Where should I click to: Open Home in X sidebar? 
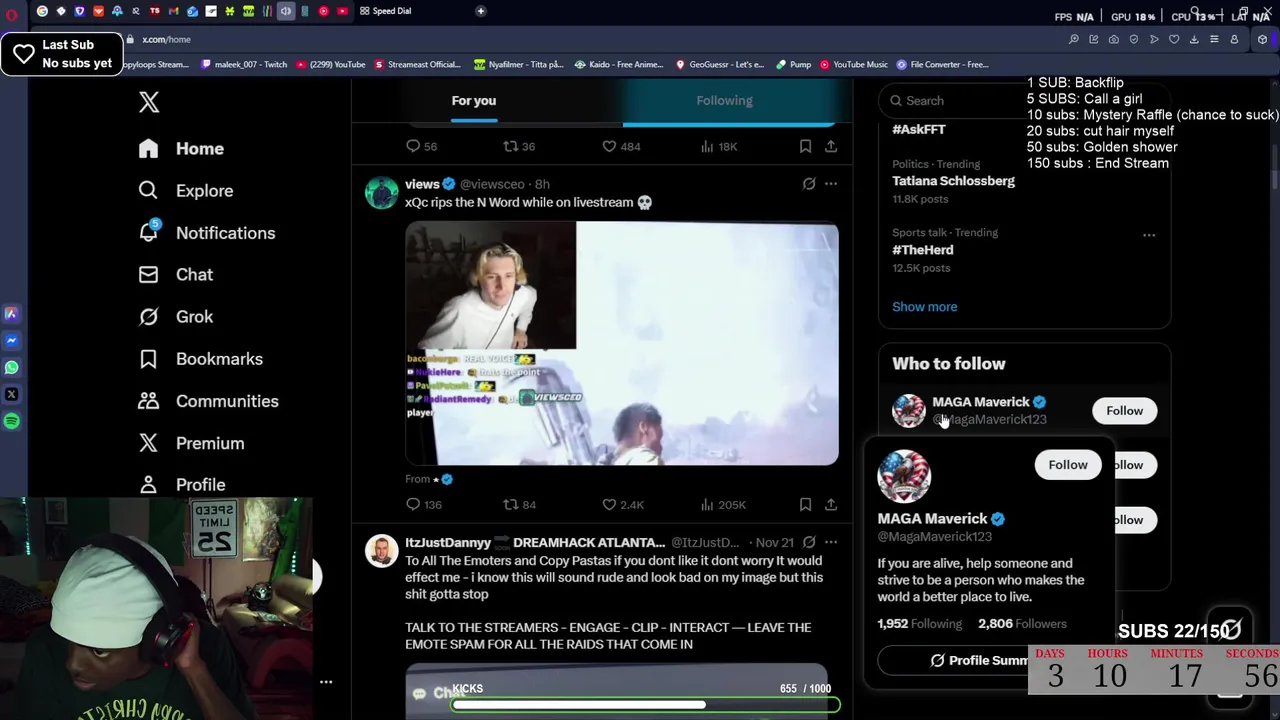(x=181, y=148)
